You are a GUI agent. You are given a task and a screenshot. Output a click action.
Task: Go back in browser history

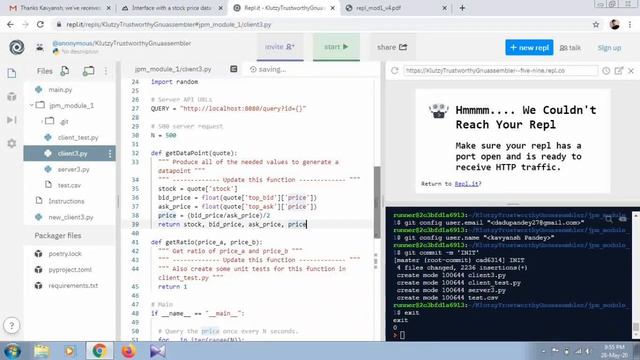(10, 24)
